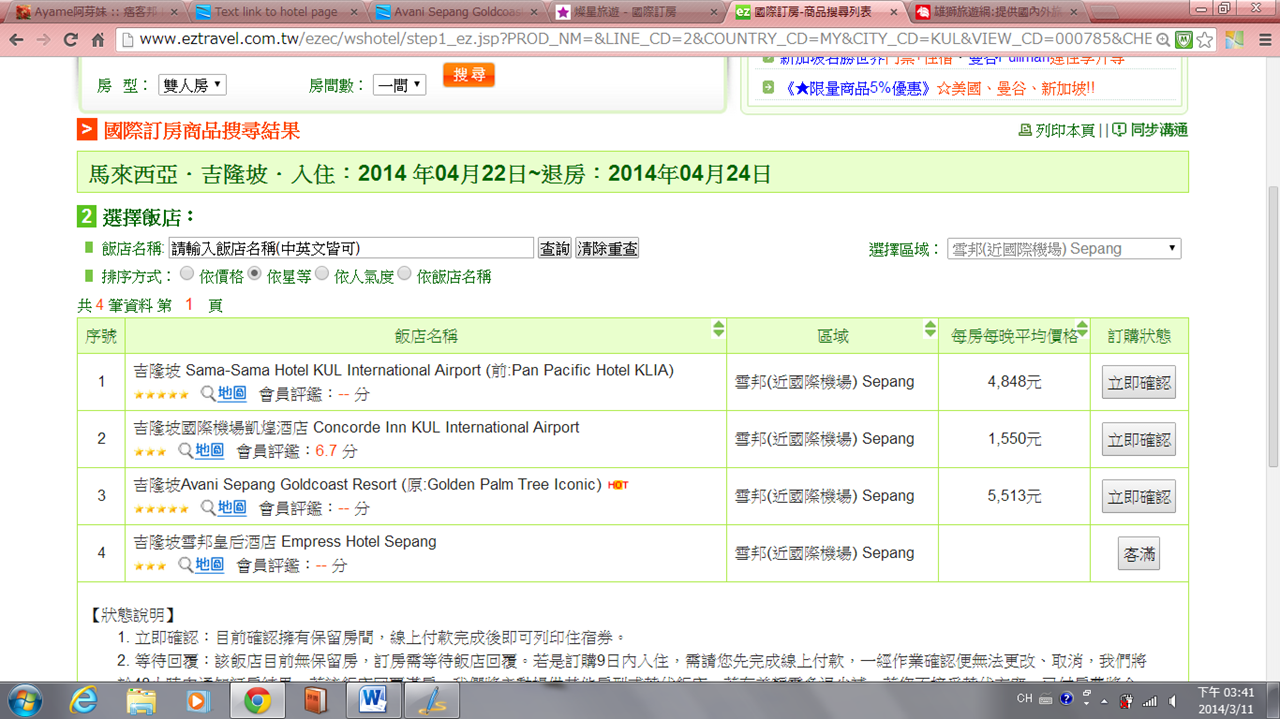Go back with the browser Back arrow
Image resolution: width=1280 pixels, height=719 pixels.
point(16,40)
